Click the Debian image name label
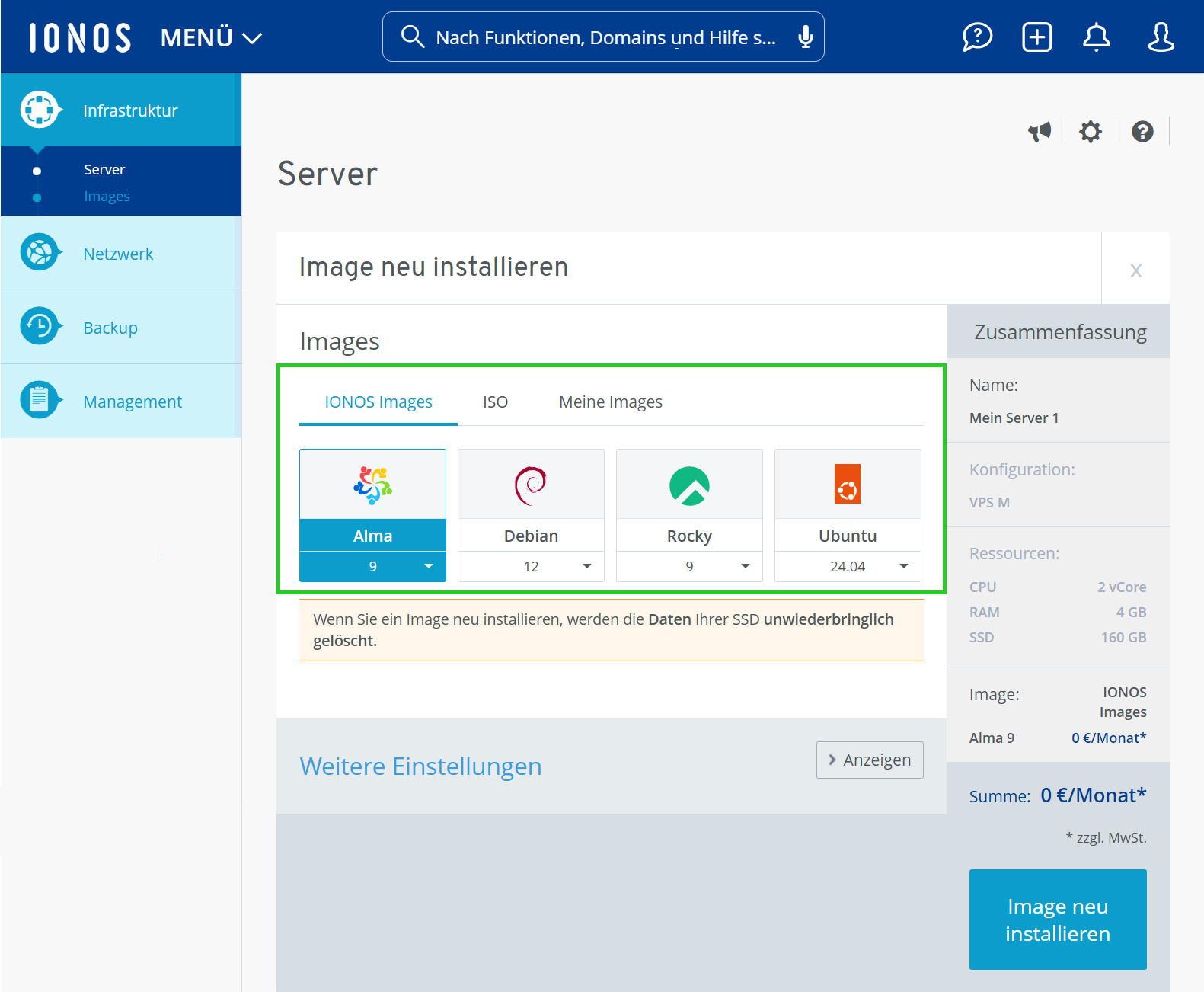Image resolution: width=1204 pixels, height=992 pixels. [x=531, y=536]
